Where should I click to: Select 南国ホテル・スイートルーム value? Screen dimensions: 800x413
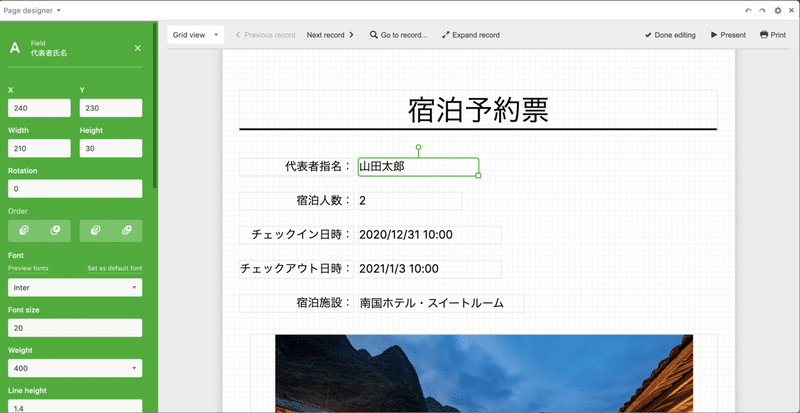(x=441, y=303)
